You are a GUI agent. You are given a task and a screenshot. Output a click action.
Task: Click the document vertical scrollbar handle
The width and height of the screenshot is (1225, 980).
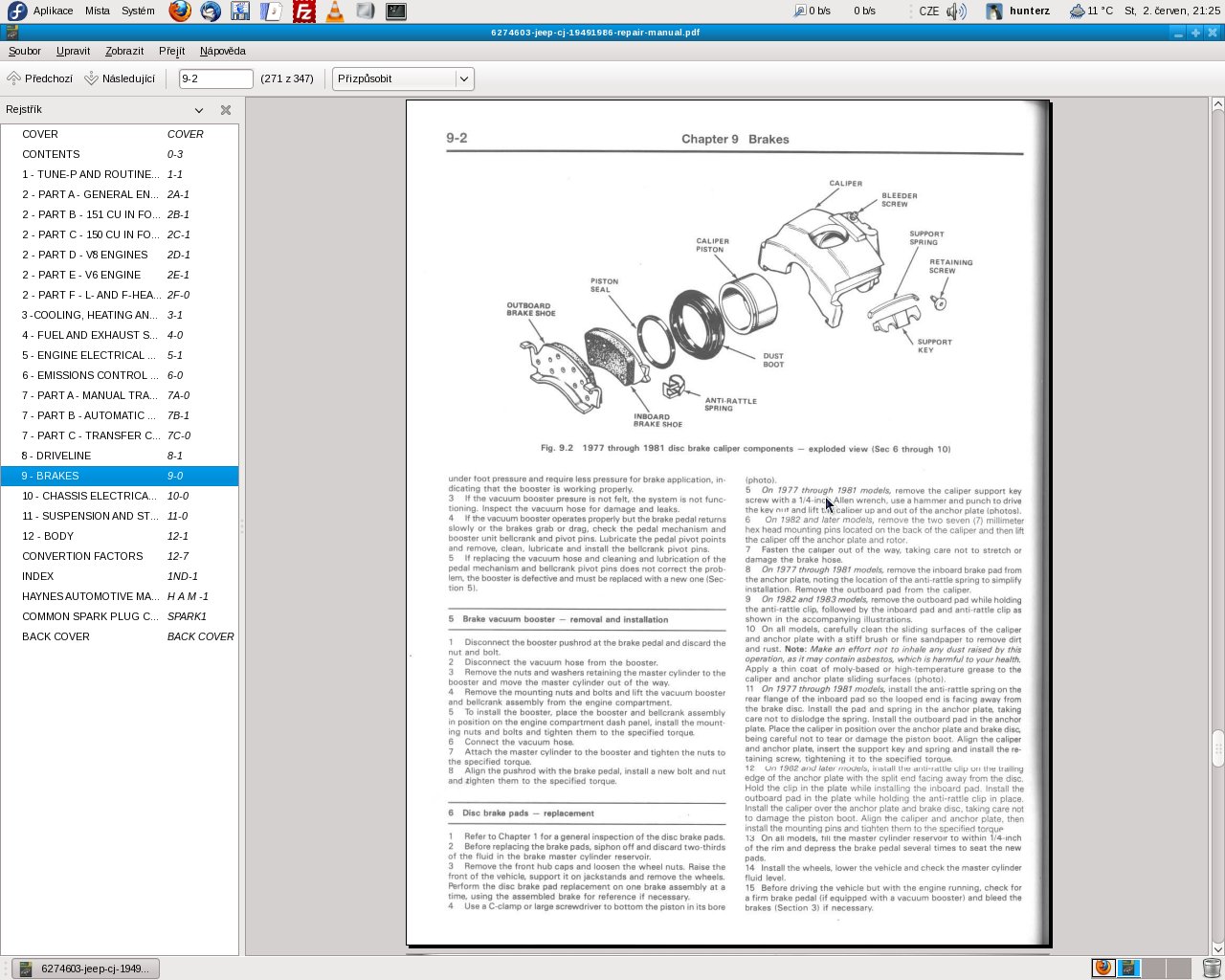(1218, 748)
